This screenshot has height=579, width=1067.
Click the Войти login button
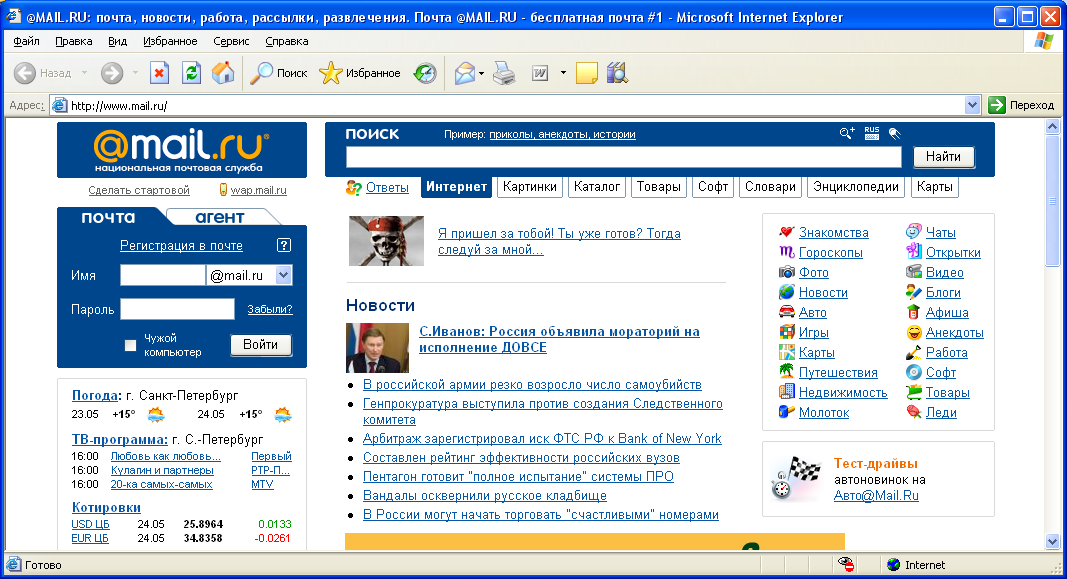point(261,345)
